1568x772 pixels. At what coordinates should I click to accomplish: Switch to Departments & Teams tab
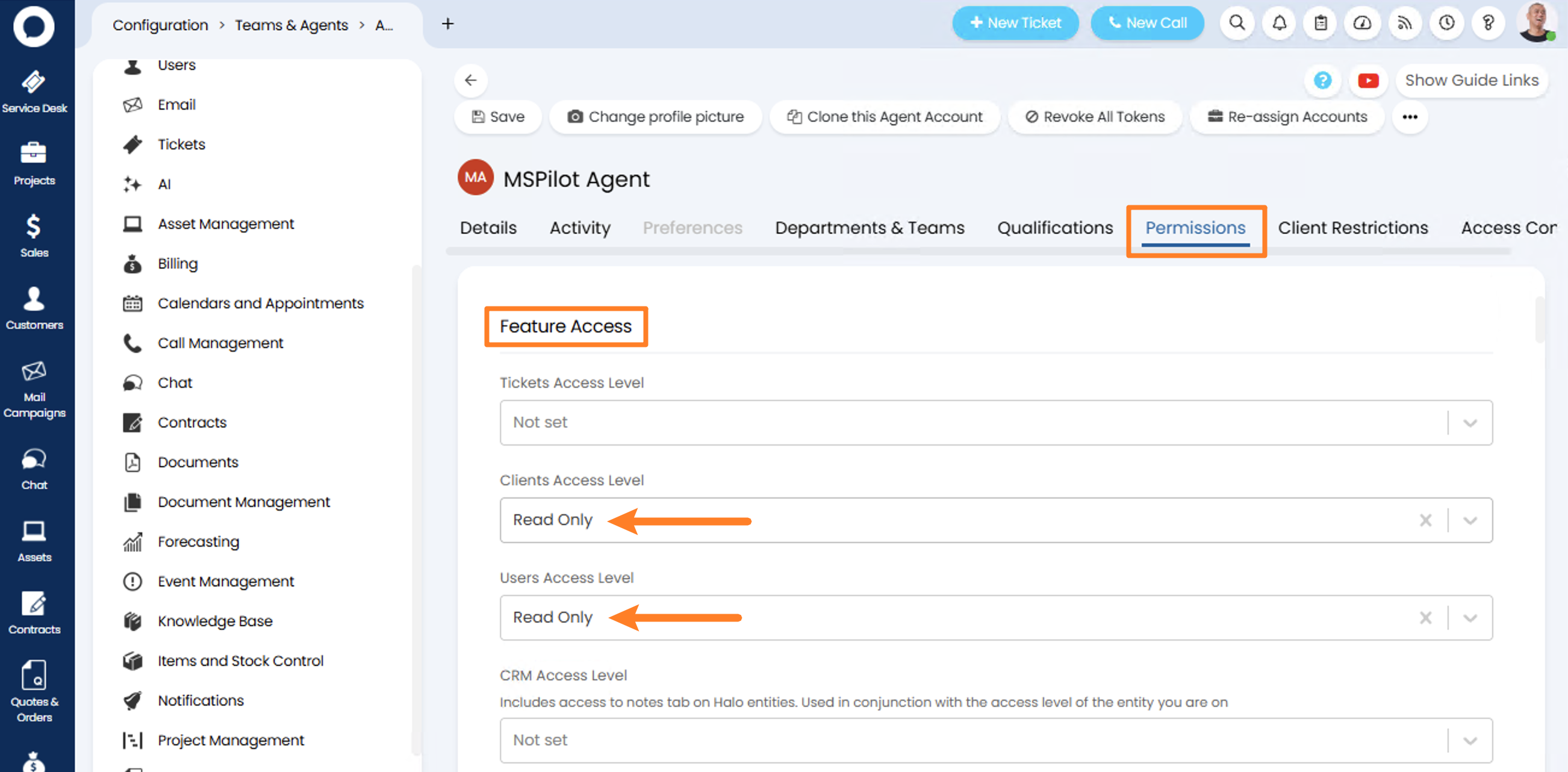(870, 228)
